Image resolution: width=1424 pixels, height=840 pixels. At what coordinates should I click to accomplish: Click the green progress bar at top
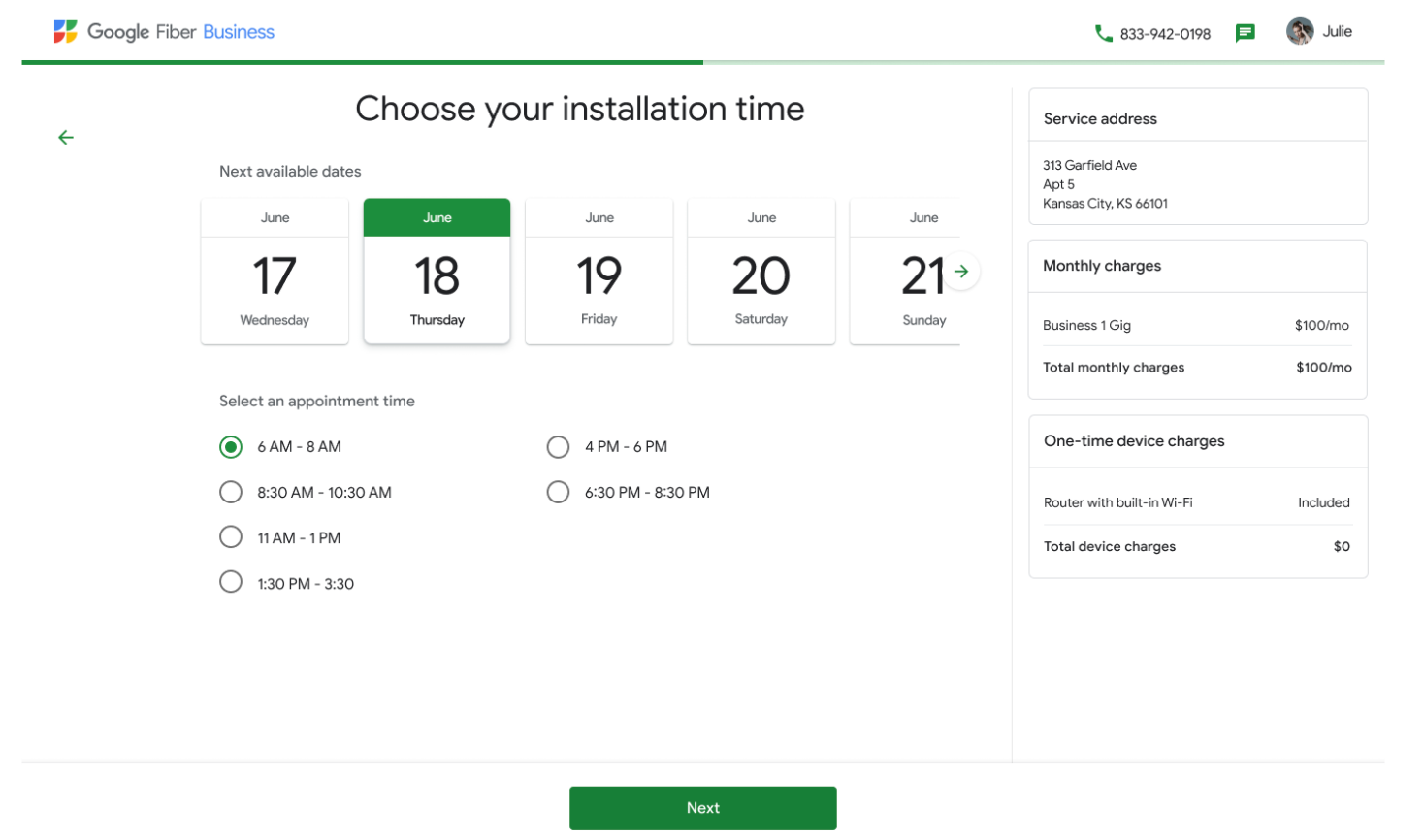click(x=362, y=62)
